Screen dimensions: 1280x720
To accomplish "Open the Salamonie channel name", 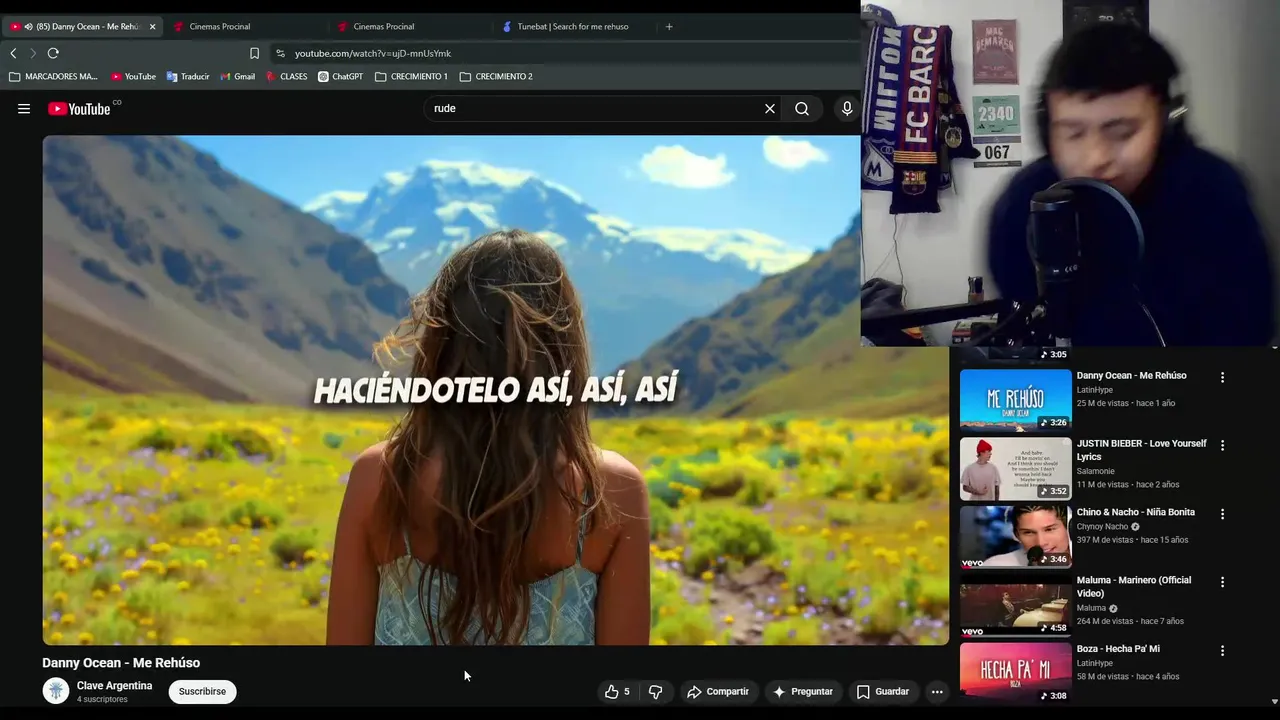I will click(1097, 471).
